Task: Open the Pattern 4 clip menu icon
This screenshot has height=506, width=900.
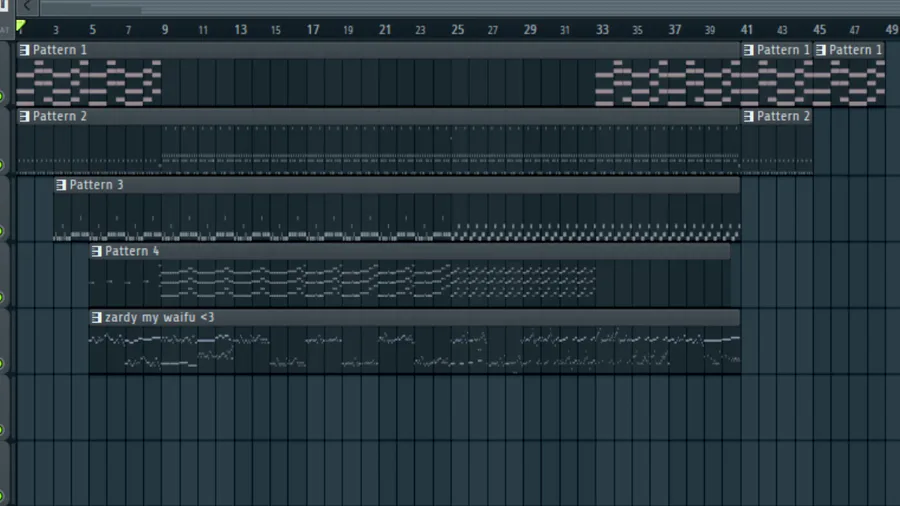Action: 96,251
